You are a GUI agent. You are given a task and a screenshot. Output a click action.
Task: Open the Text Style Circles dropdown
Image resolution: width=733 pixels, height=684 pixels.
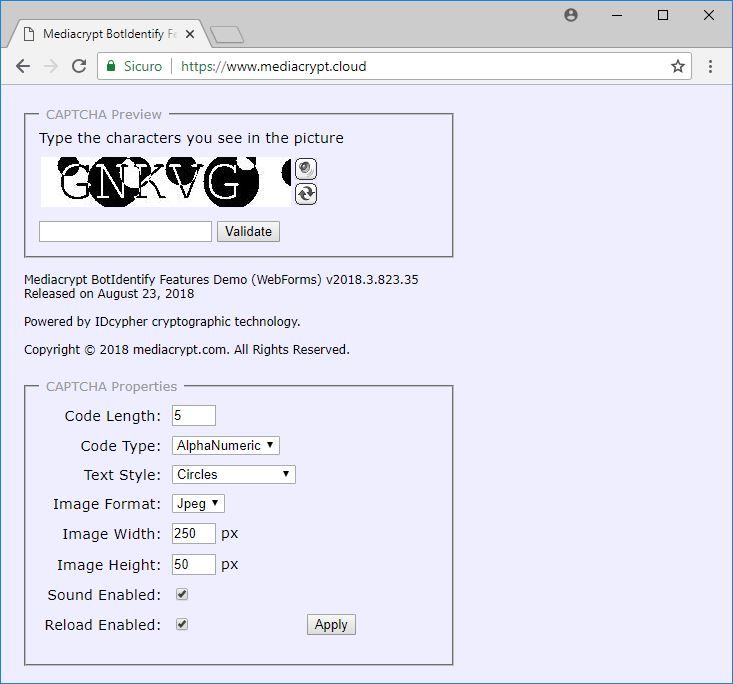pyautogui.click(x=234, y=475)
